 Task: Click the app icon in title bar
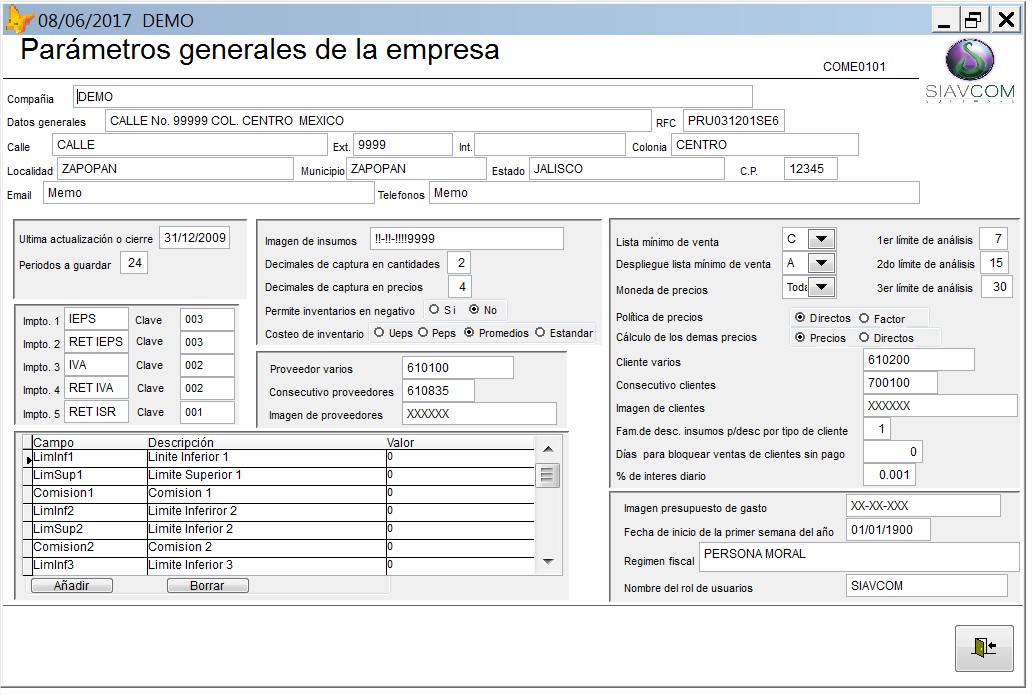19,20
